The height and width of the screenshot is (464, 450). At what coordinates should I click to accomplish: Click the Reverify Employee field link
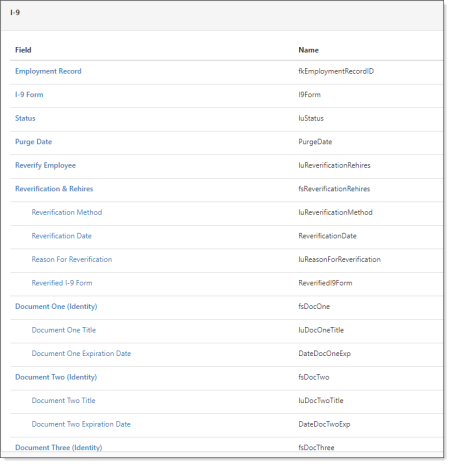point(45,165)
